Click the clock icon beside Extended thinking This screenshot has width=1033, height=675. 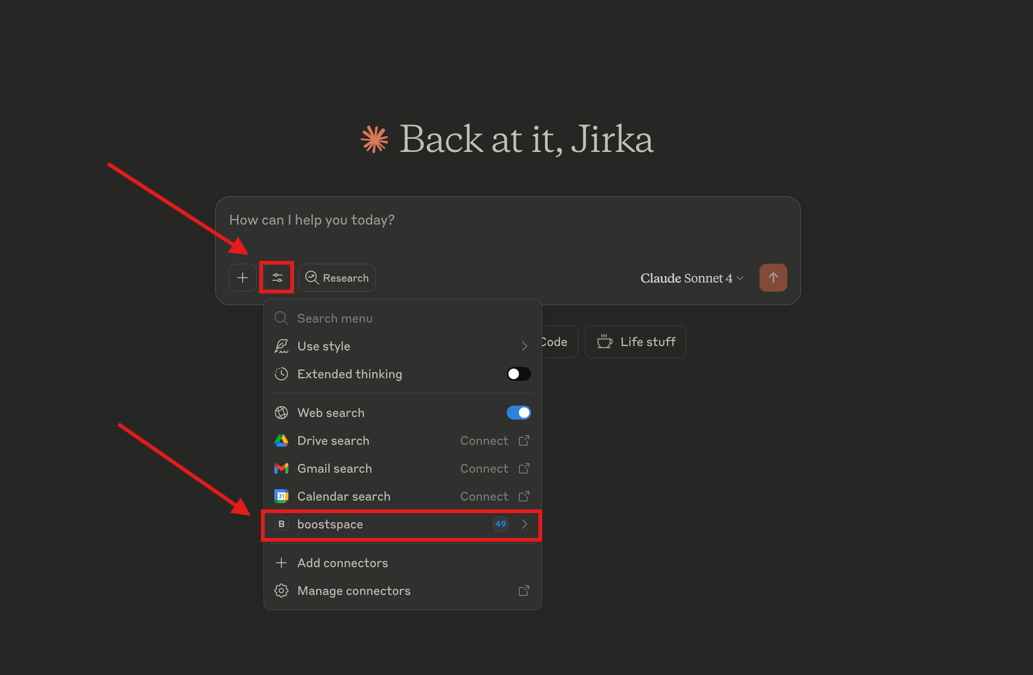281,374
